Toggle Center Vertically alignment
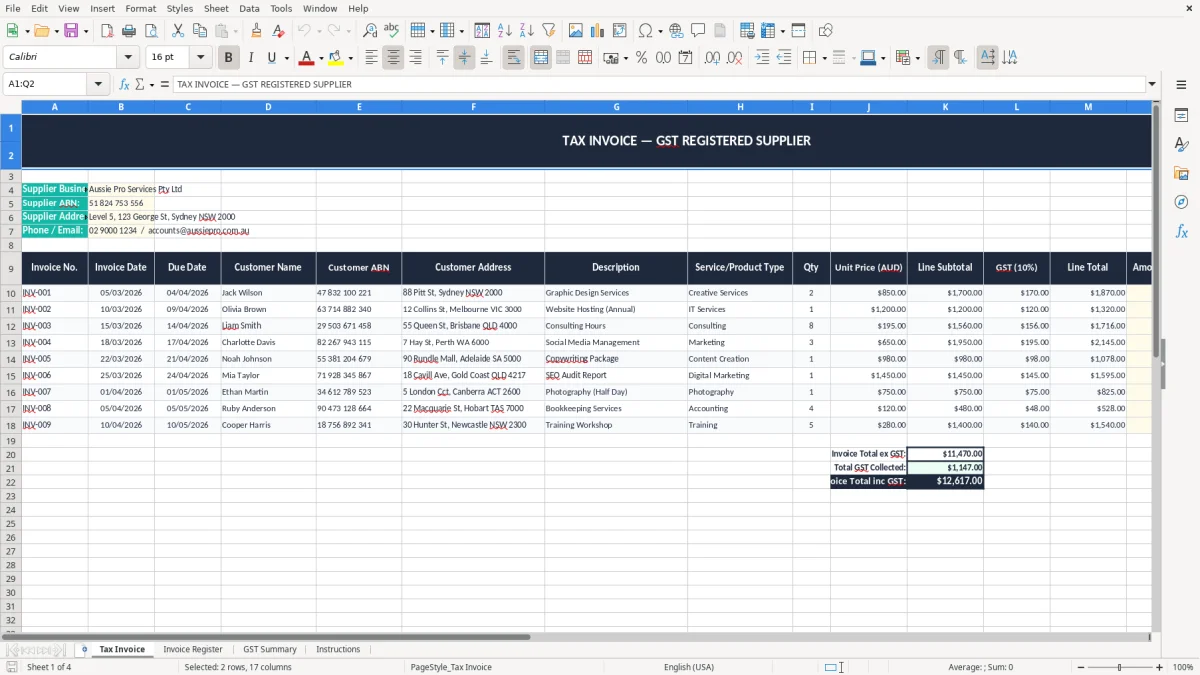Image resolution: width=1200 pixels, height=675 pixels. coord(464,58)
